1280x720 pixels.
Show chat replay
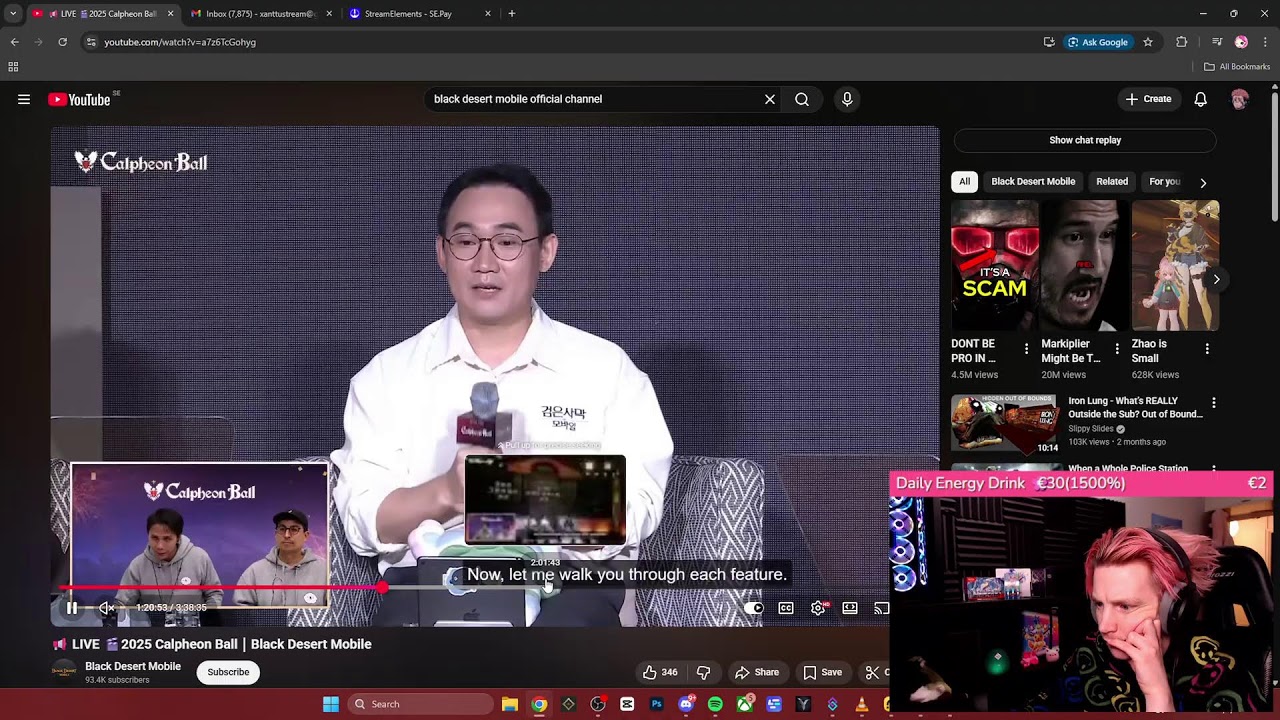click(x=1085, y=140)
